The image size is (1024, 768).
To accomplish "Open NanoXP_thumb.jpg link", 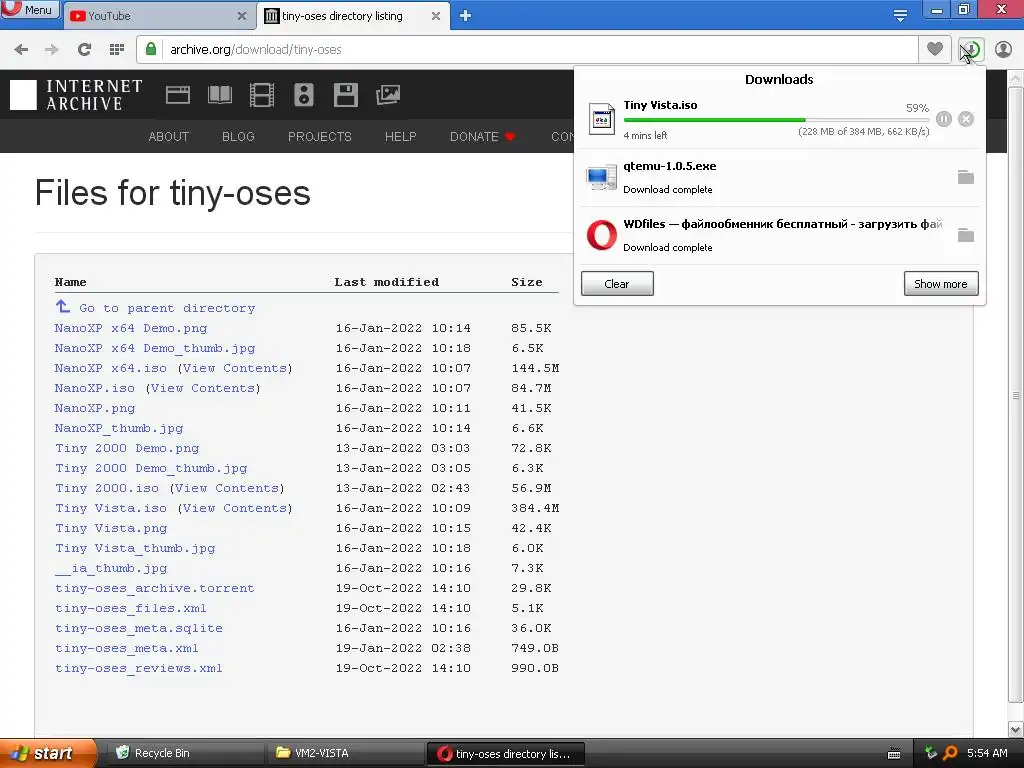I will (x=119, y=428).
